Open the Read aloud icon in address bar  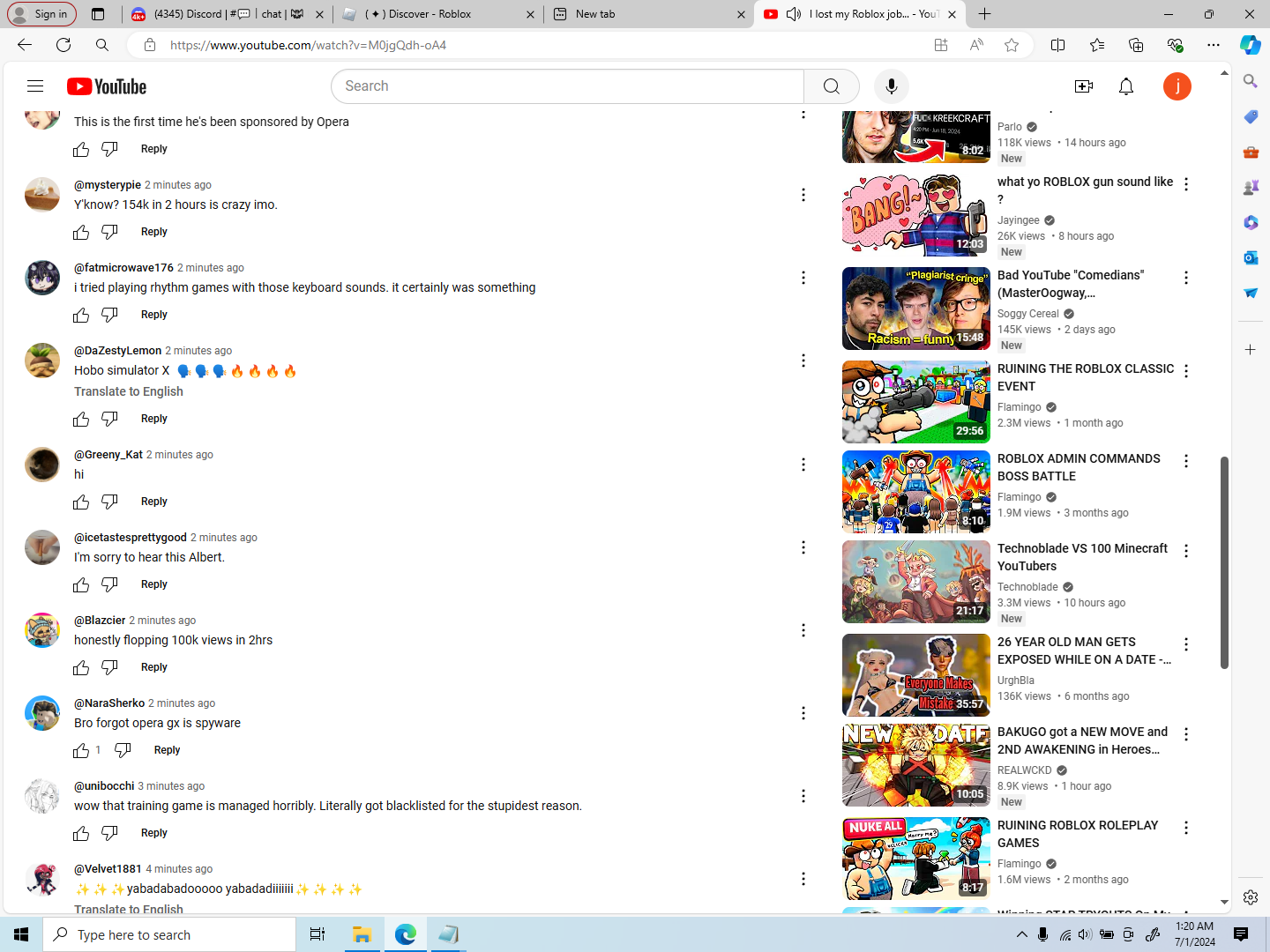pos(976,45)
